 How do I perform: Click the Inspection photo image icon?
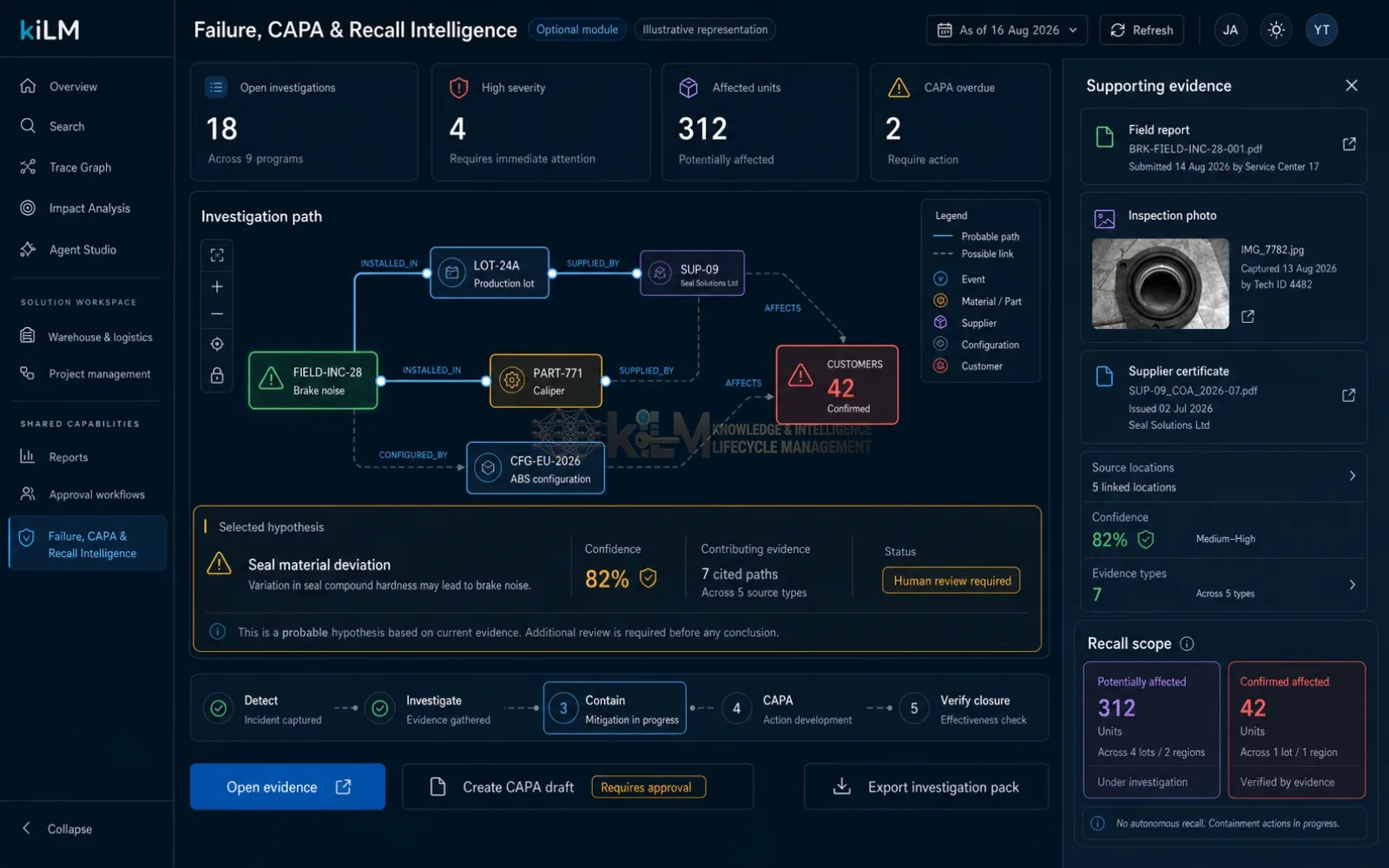click(1104, 219)
